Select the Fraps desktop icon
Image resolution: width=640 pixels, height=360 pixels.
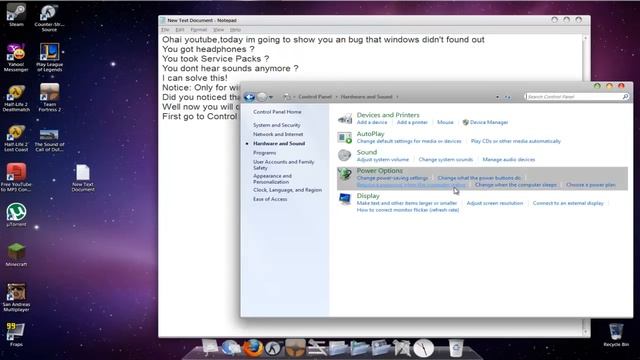click(16, 335)
